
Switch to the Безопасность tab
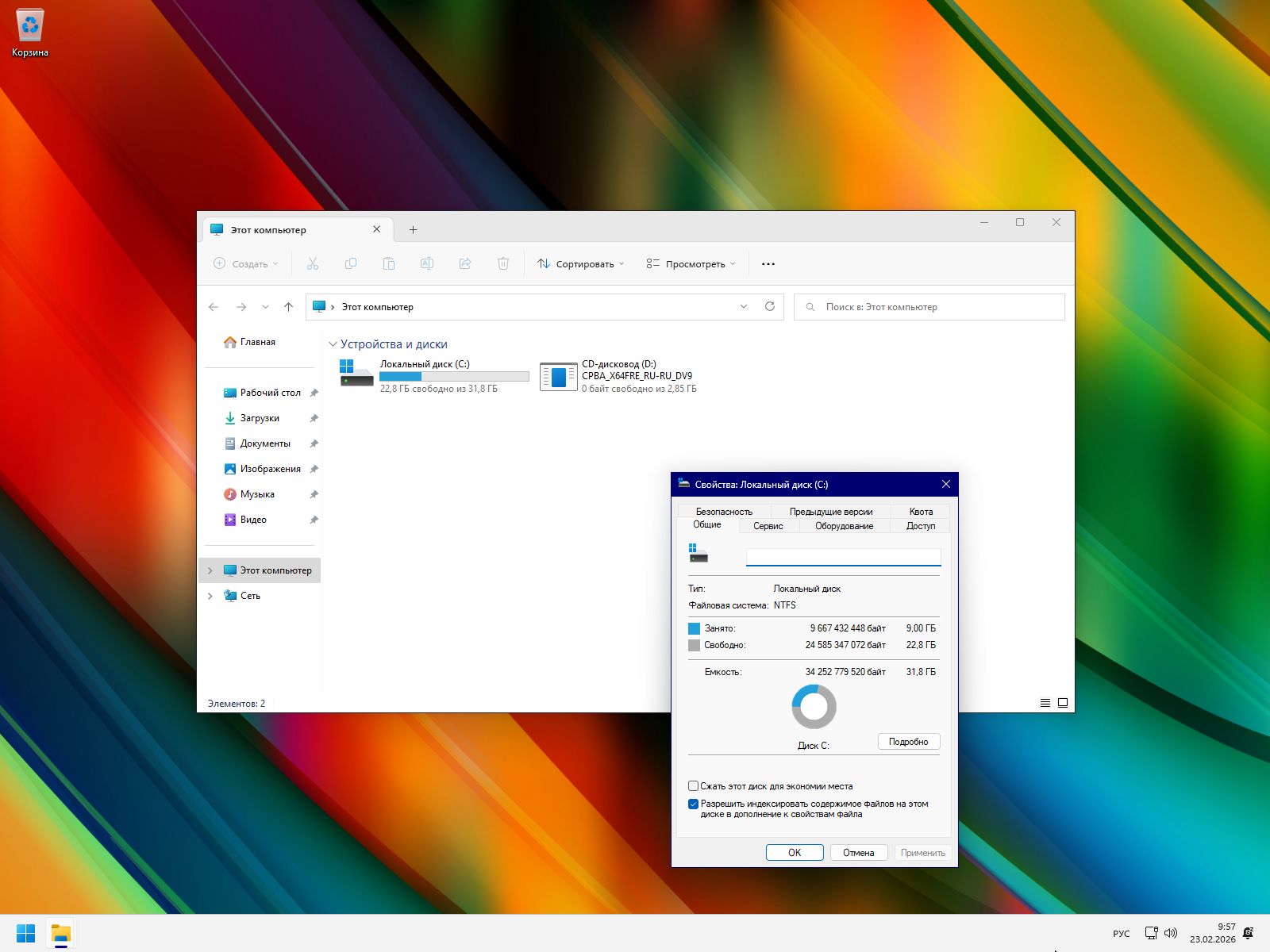tap(723, 512)
